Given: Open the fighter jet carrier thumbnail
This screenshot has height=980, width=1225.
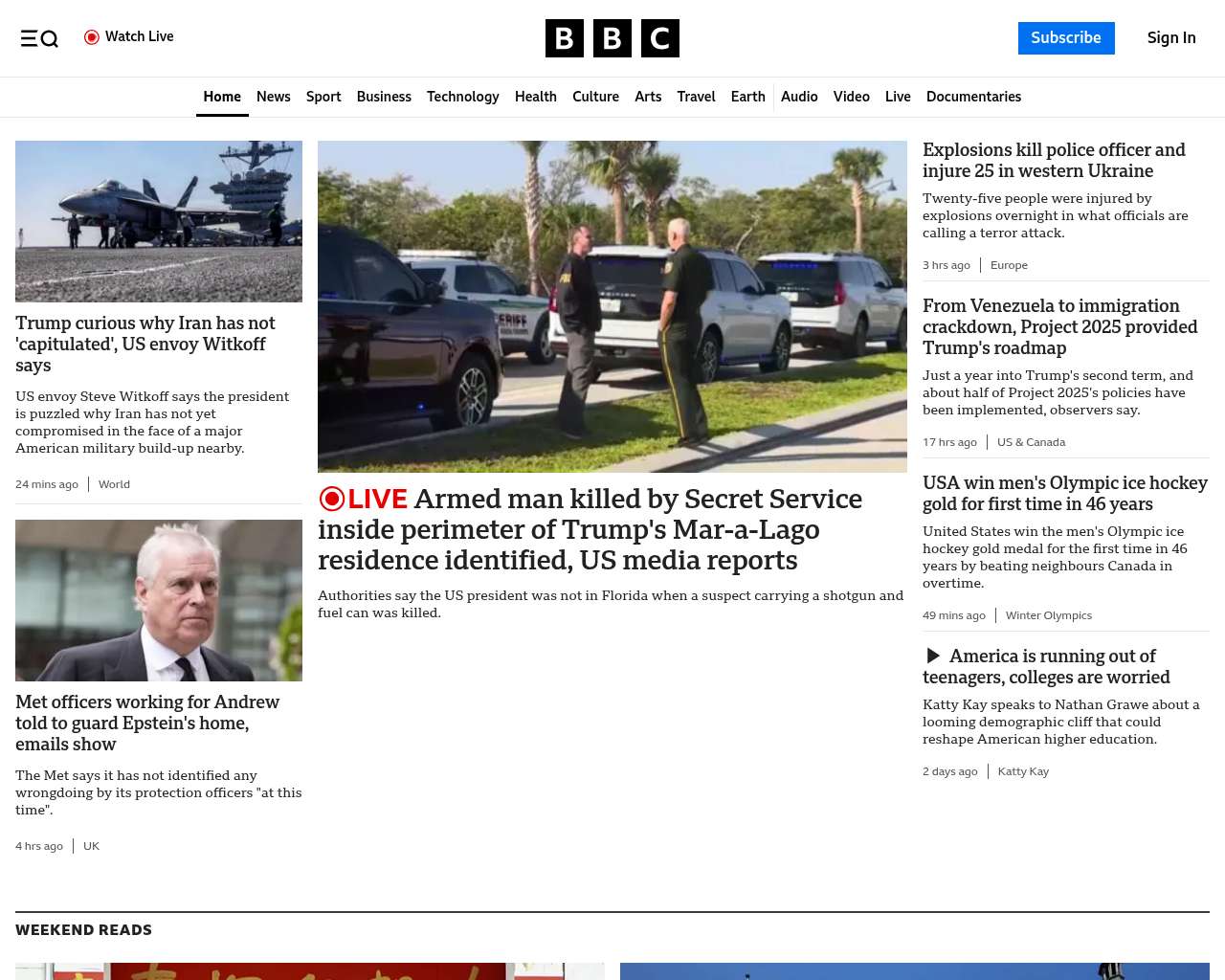Looking at the screenshot, I should click(159, 221).
